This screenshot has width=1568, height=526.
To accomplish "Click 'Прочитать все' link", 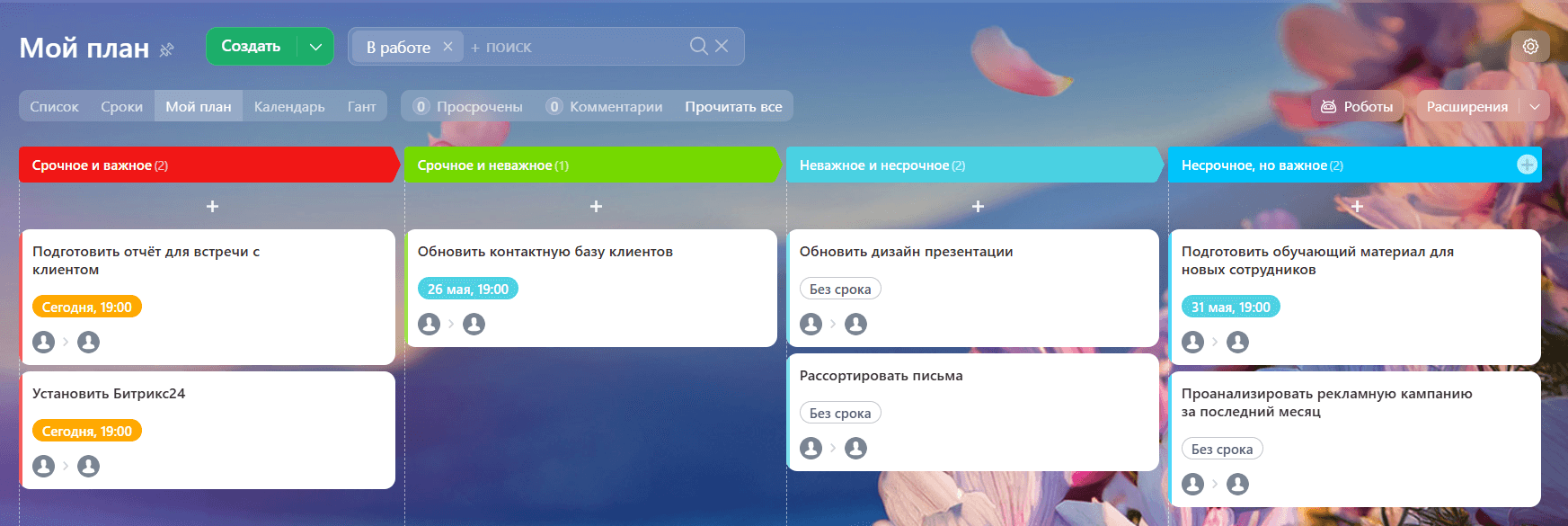I will [x=733, y=106].
